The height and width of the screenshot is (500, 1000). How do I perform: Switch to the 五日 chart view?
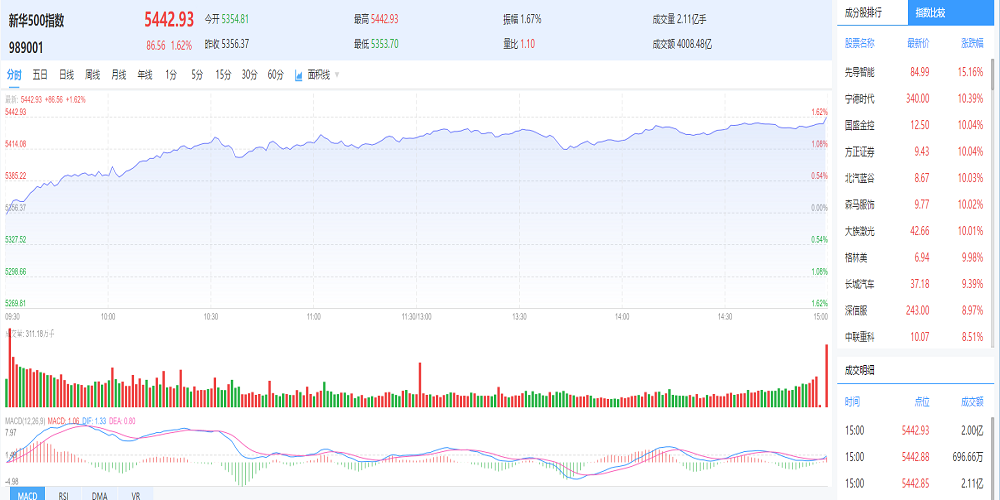click(x=40, y=75)
